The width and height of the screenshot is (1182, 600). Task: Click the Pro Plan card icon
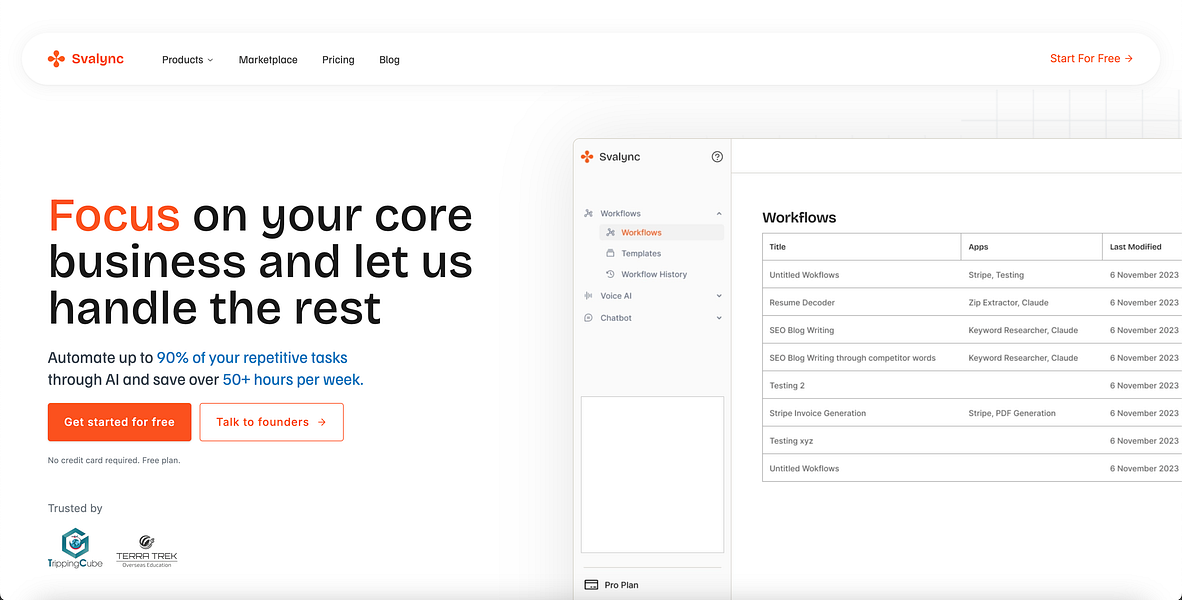[591, 585]
